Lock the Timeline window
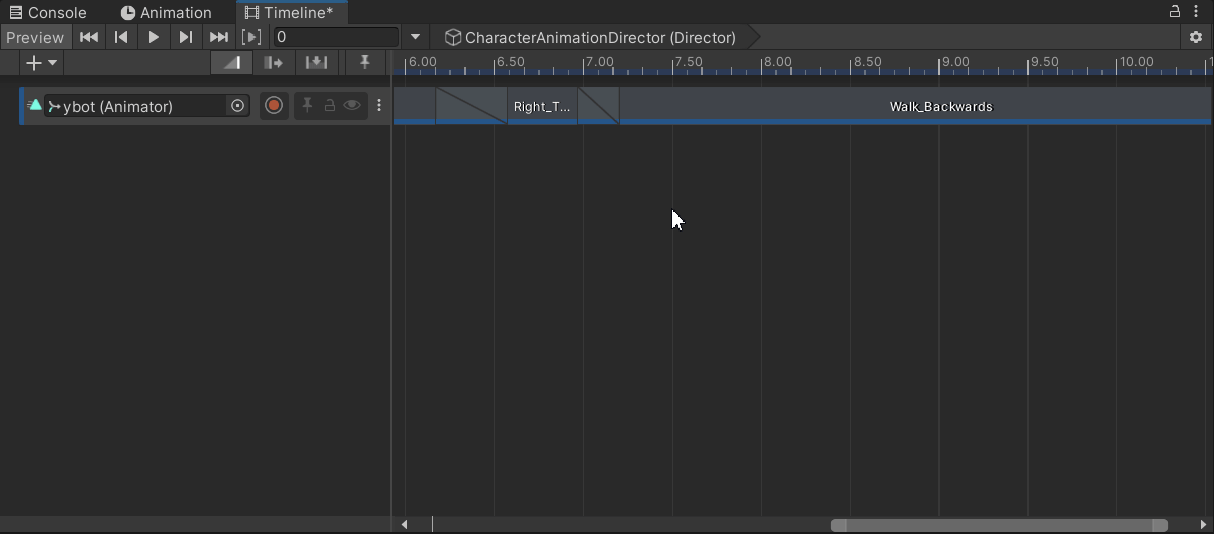The height and width of the screenshot is (534, 1214). point(1175,12)
